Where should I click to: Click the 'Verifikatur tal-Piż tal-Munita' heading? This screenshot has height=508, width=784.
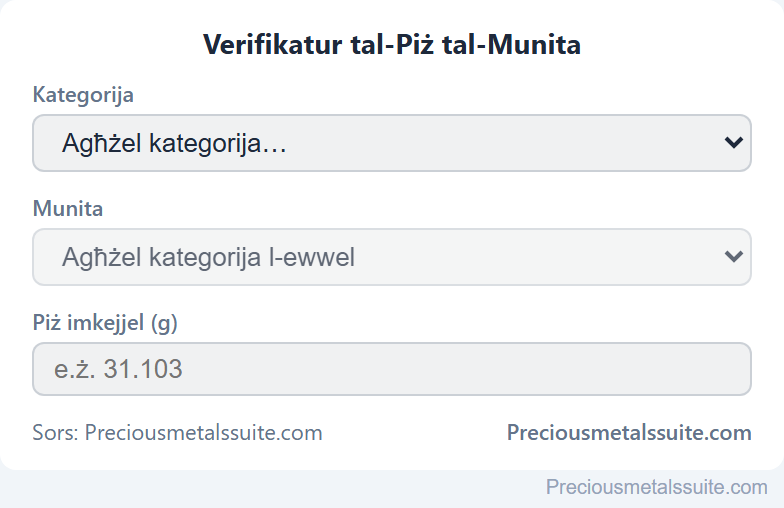[x=392, y=44]
